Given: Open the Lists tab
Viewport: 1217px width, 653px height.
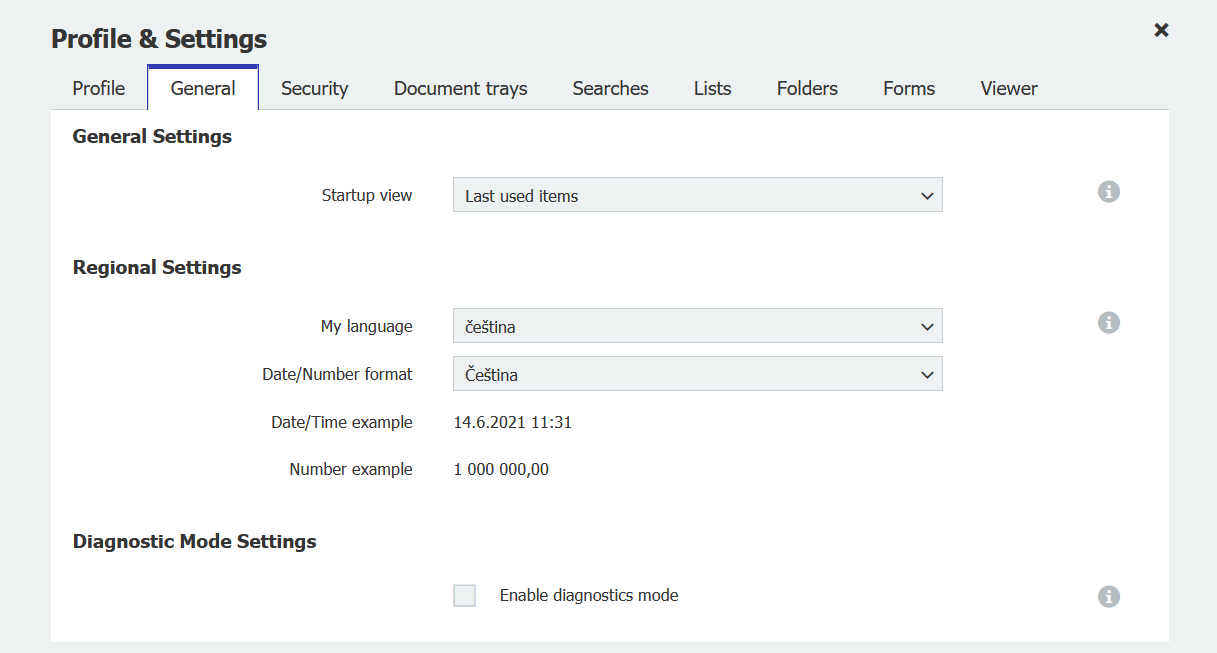Looking at the screenshot, I should (x=712, y=88).
